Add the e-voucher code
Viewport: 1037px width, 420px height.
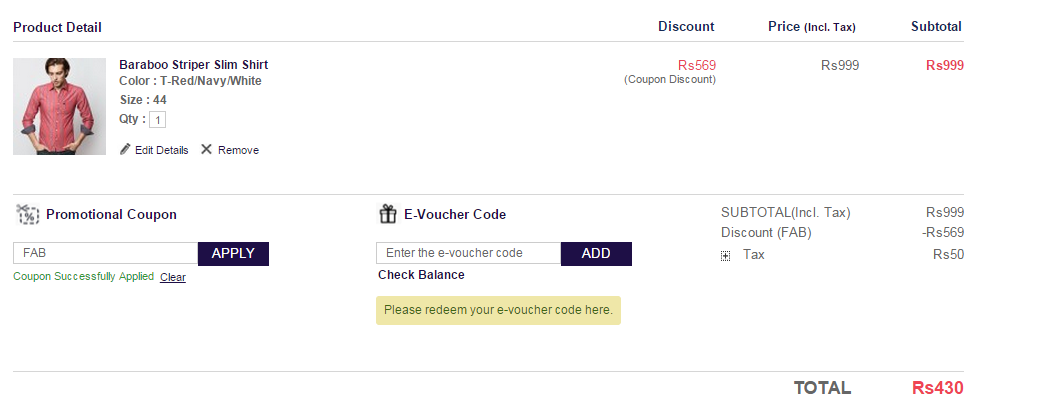[597, 253]
